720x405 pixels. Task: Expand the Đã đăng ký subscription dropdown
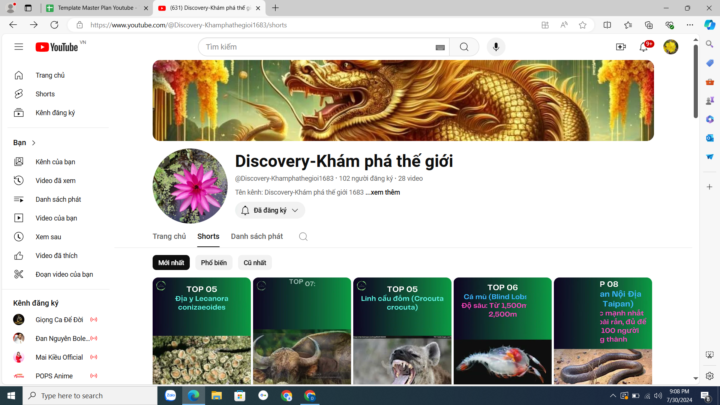[x=270, y=210]
